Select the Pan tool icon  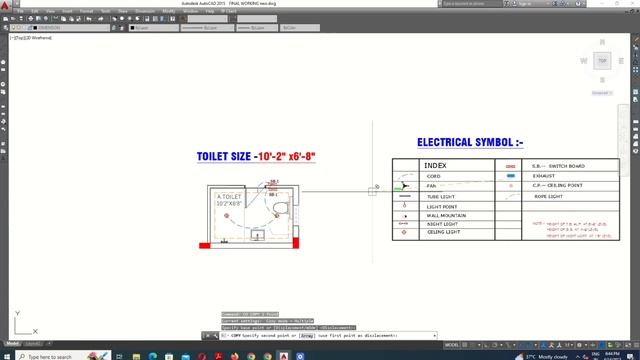coord(114,19)
